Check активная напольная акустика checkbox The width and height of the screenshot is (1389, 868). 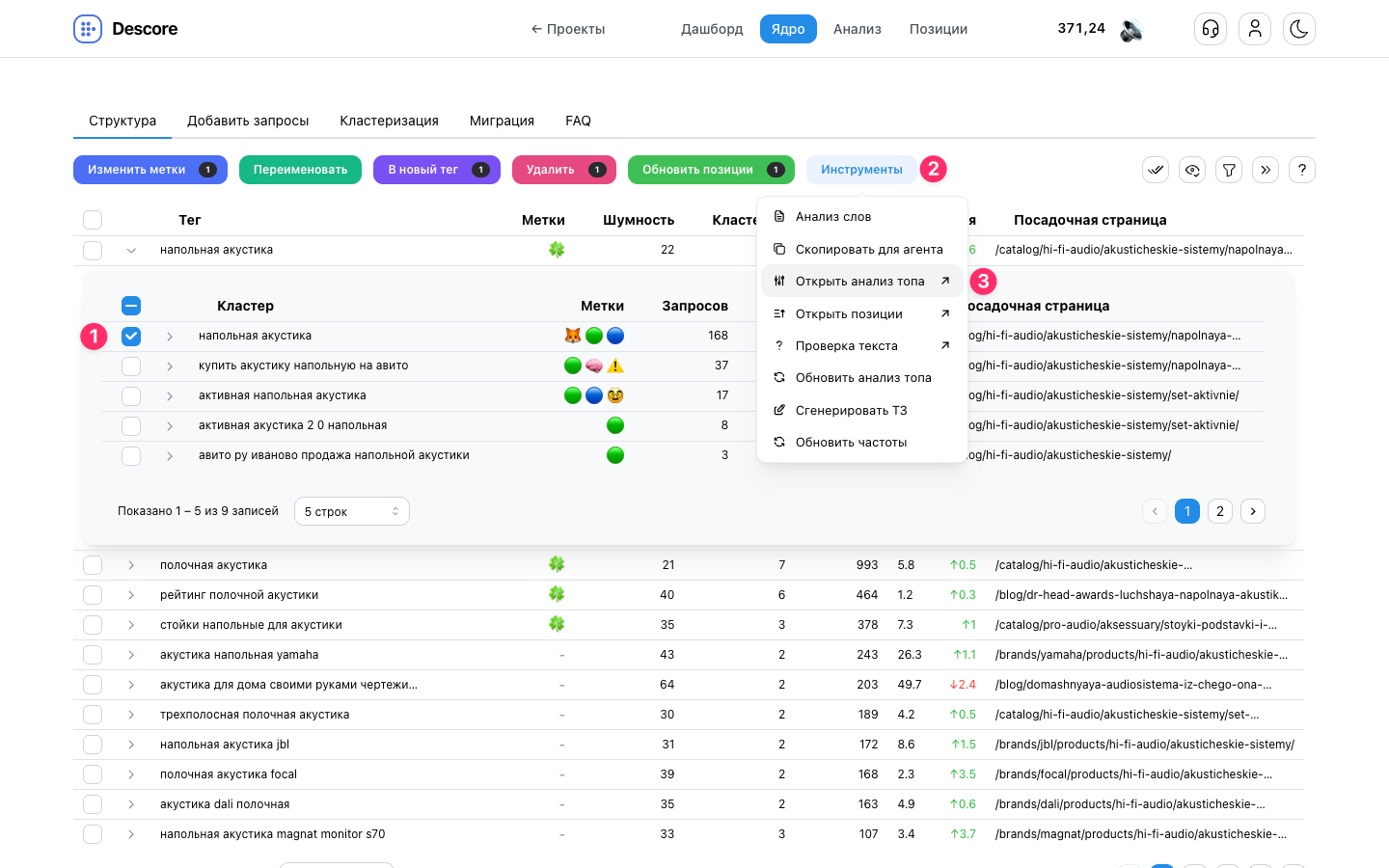(131, 396)
